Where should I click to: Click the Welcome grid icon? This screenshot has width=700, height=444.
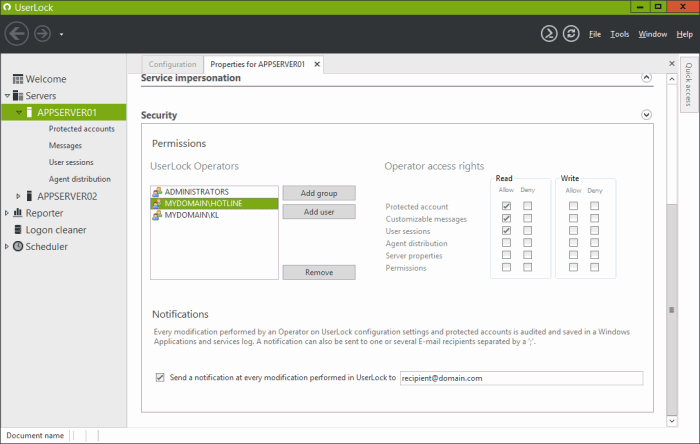point(18,79)
